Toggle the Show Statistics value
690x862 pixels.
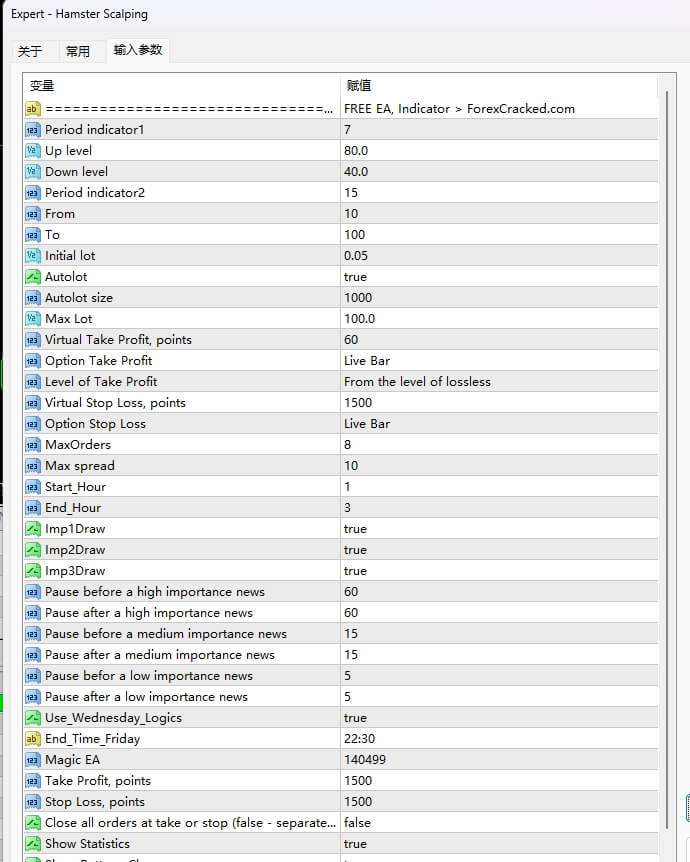pyautogui.click(x=355, y=844)
